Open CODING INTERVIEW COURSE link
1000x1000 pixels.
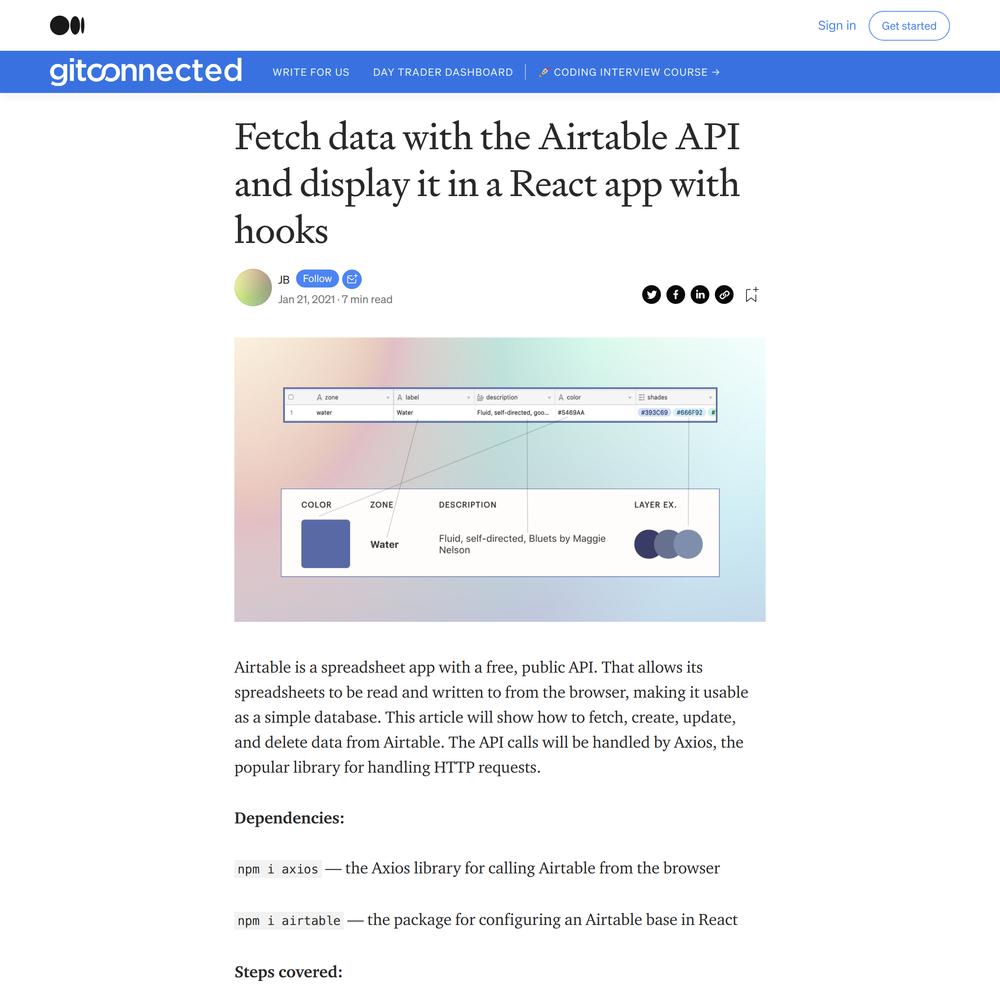[x=629, y=72]
